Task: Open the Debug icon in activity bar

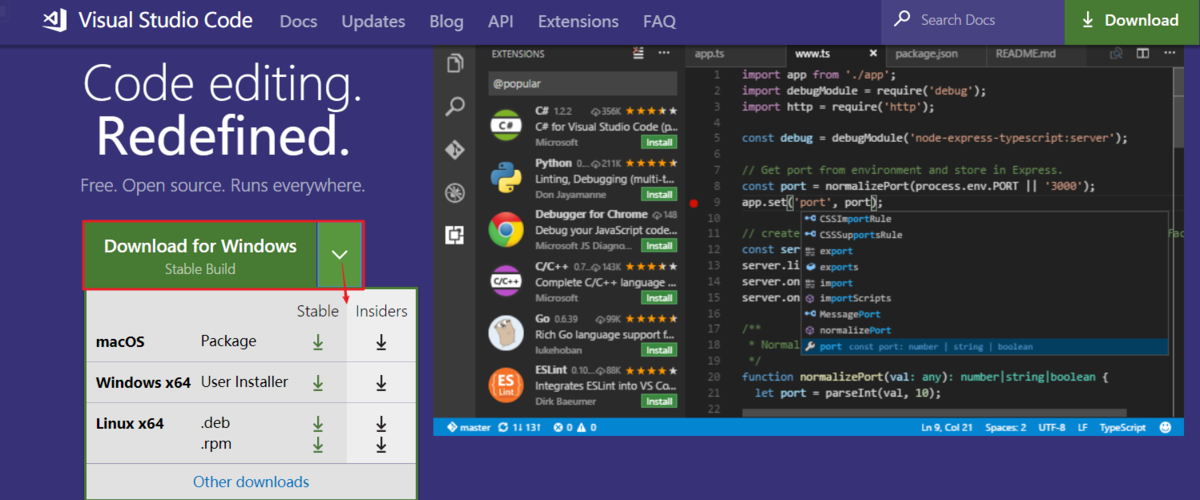Action: click(456, 192)
